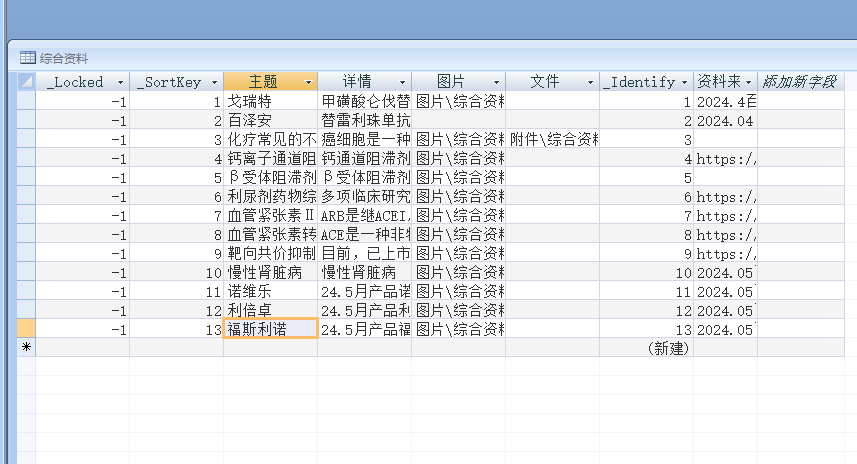Select row selector for the 福斯利诺 record
This screenshot has width=857, height=464.
pyautogui.click(x=26, y=328)
